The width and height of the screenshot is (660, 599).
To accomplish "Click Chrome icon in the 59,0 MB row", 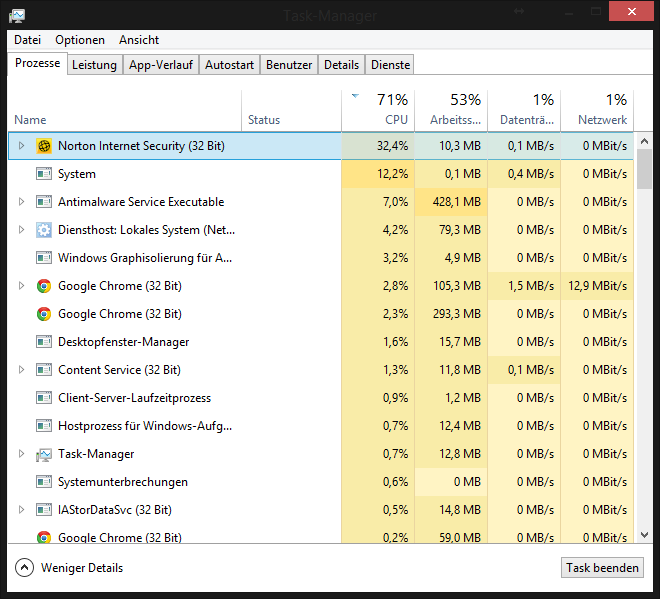I will pyautogui.click(x=44, y=537).
